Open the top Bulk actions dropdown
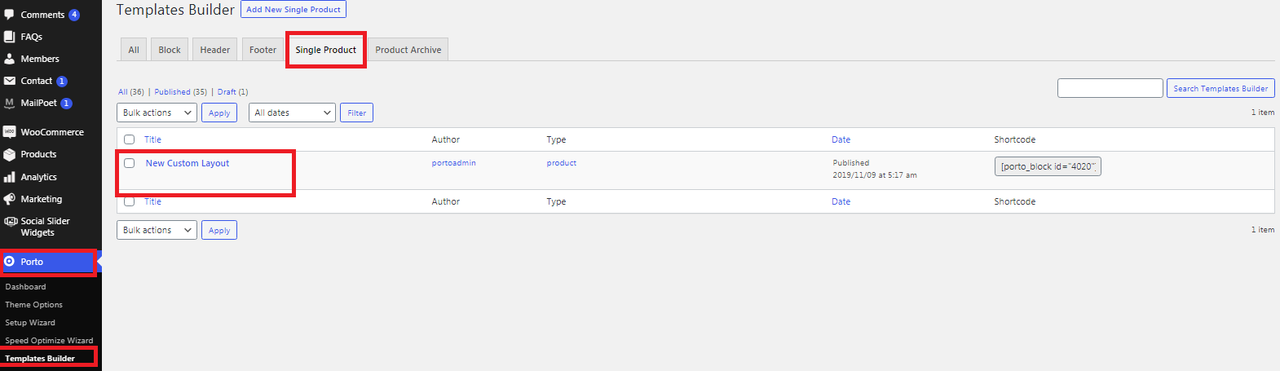The width and height of the screenshot is (1280, 371). pyautogui.click(x=157, y=113)
